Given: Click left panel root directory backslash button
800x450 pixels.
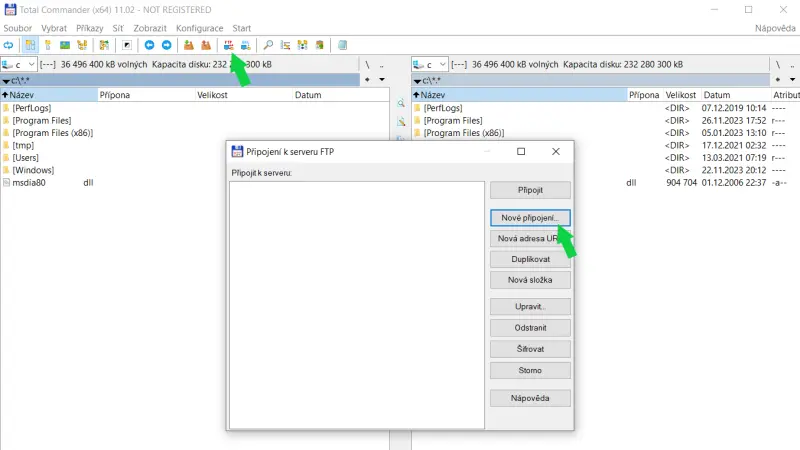Looking at the screenshot, I should pos(367,65).
